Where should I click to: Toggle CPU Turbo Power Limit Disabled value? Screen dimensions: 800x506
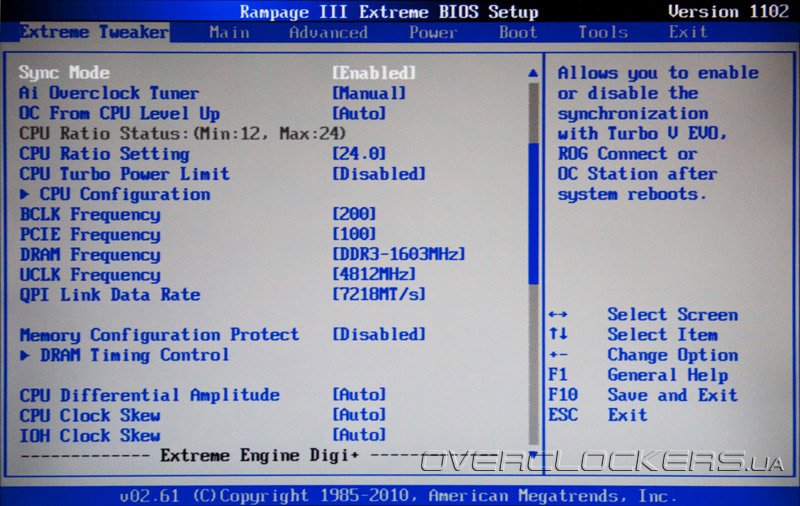pos(379,174)
